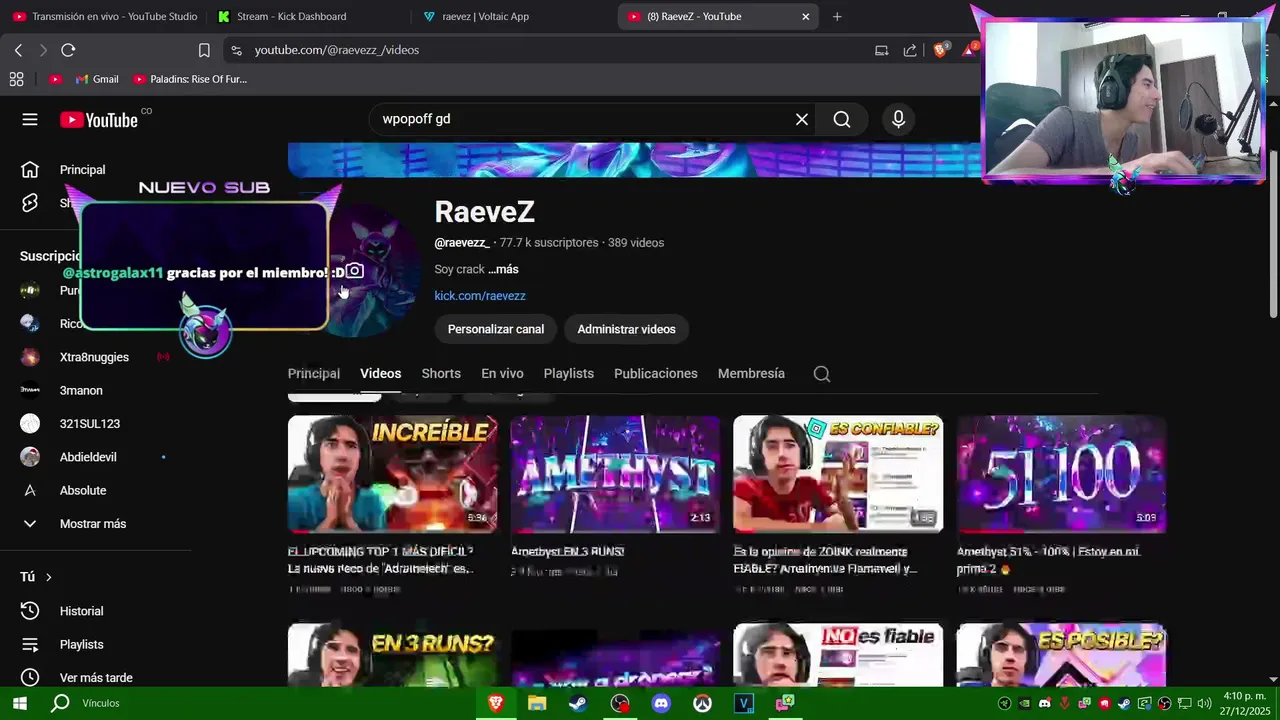The image size is (1280, 720).
Task: Open the Playlists channel tab
Action: (569, 374)
